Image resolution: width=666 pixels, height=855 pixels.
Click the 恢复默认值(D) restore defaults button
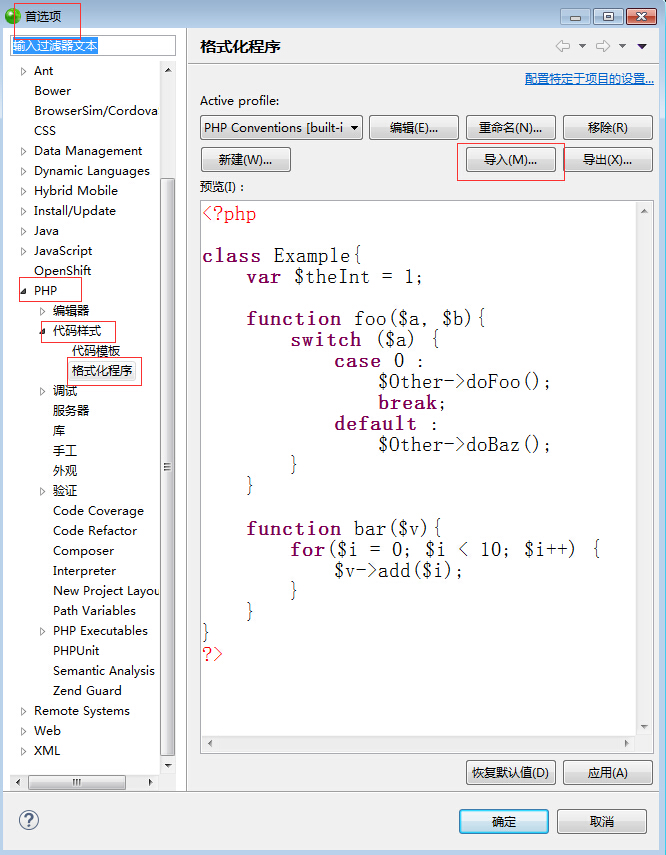pyautogui.click(x=510, y=773)
